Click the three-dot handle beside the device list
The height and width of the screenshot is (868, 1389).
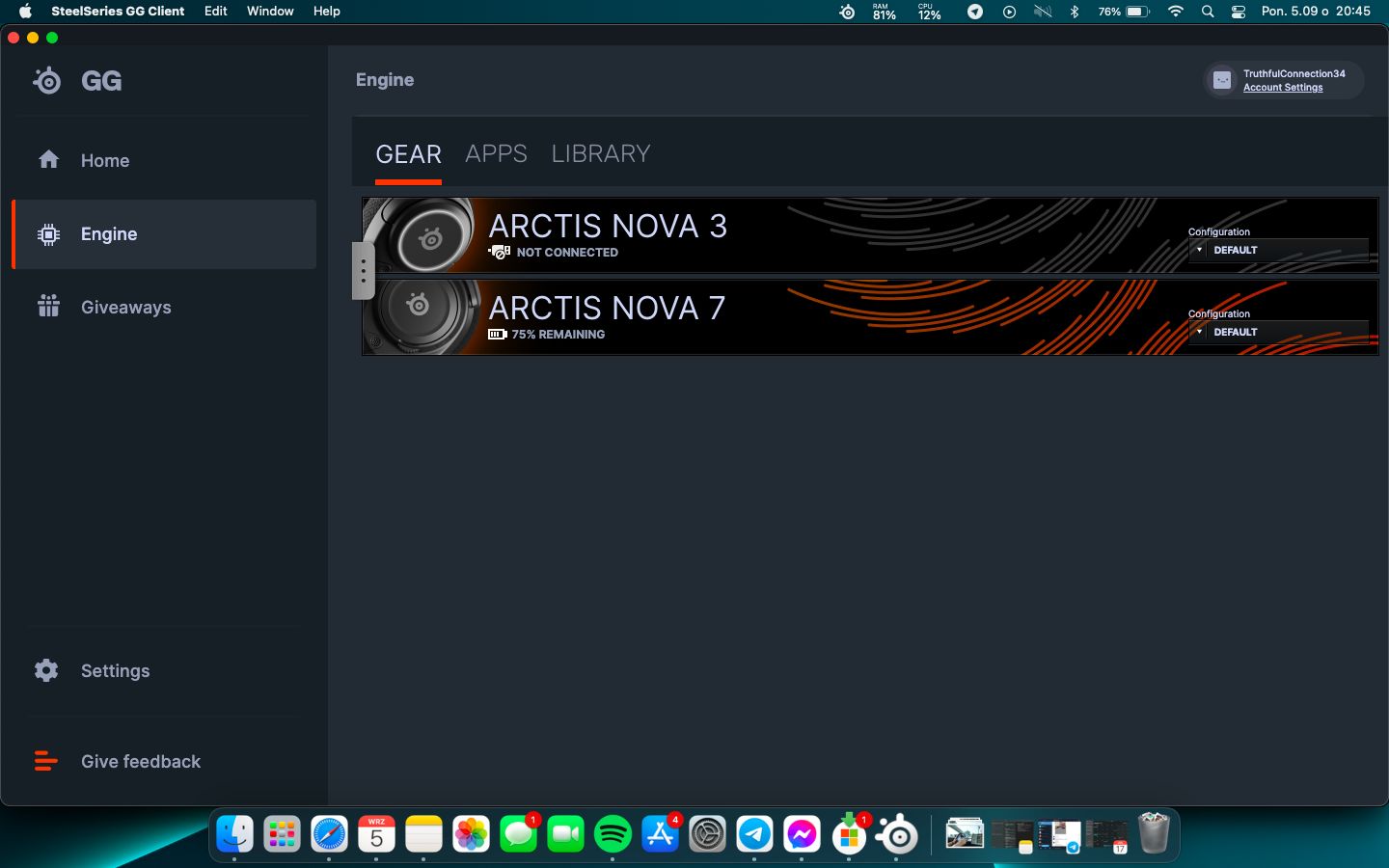(x=363, y=270)
